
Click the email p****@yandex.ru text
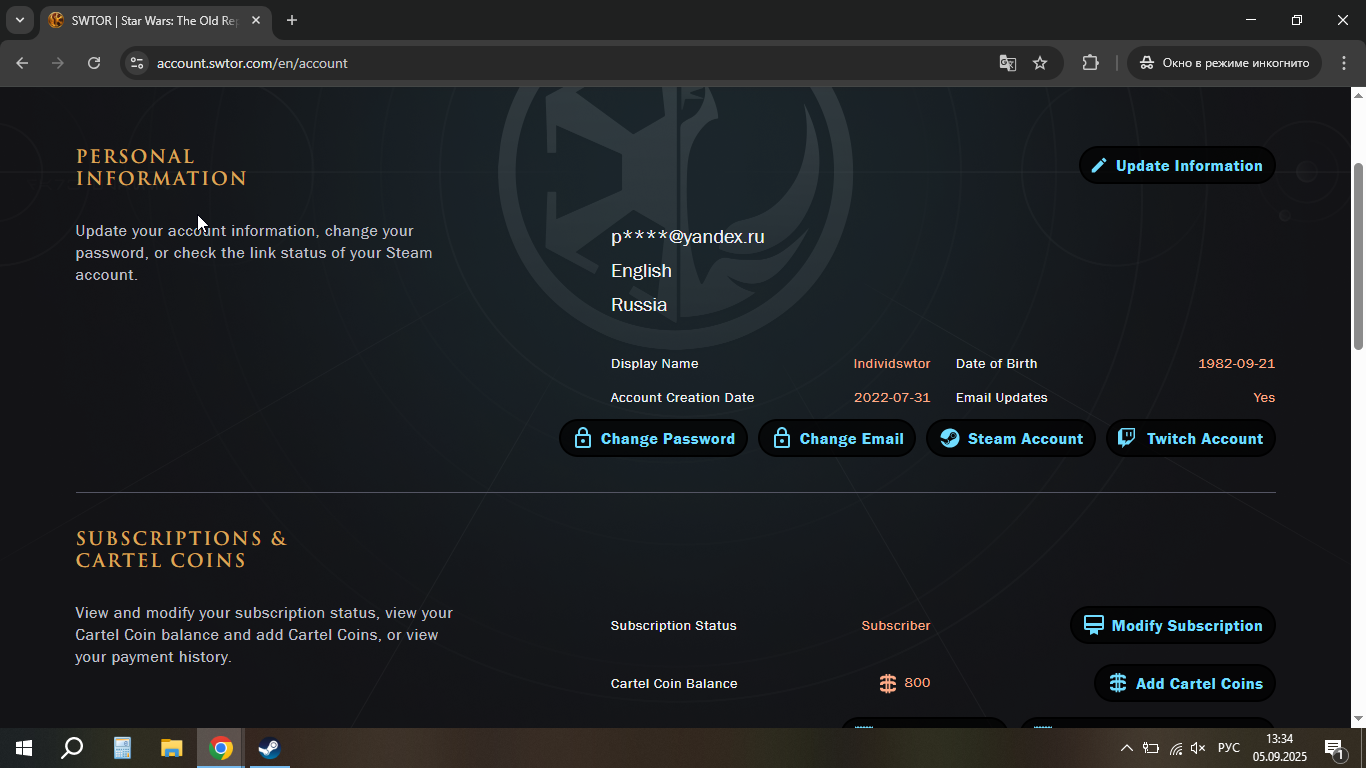tap(688, 237)
